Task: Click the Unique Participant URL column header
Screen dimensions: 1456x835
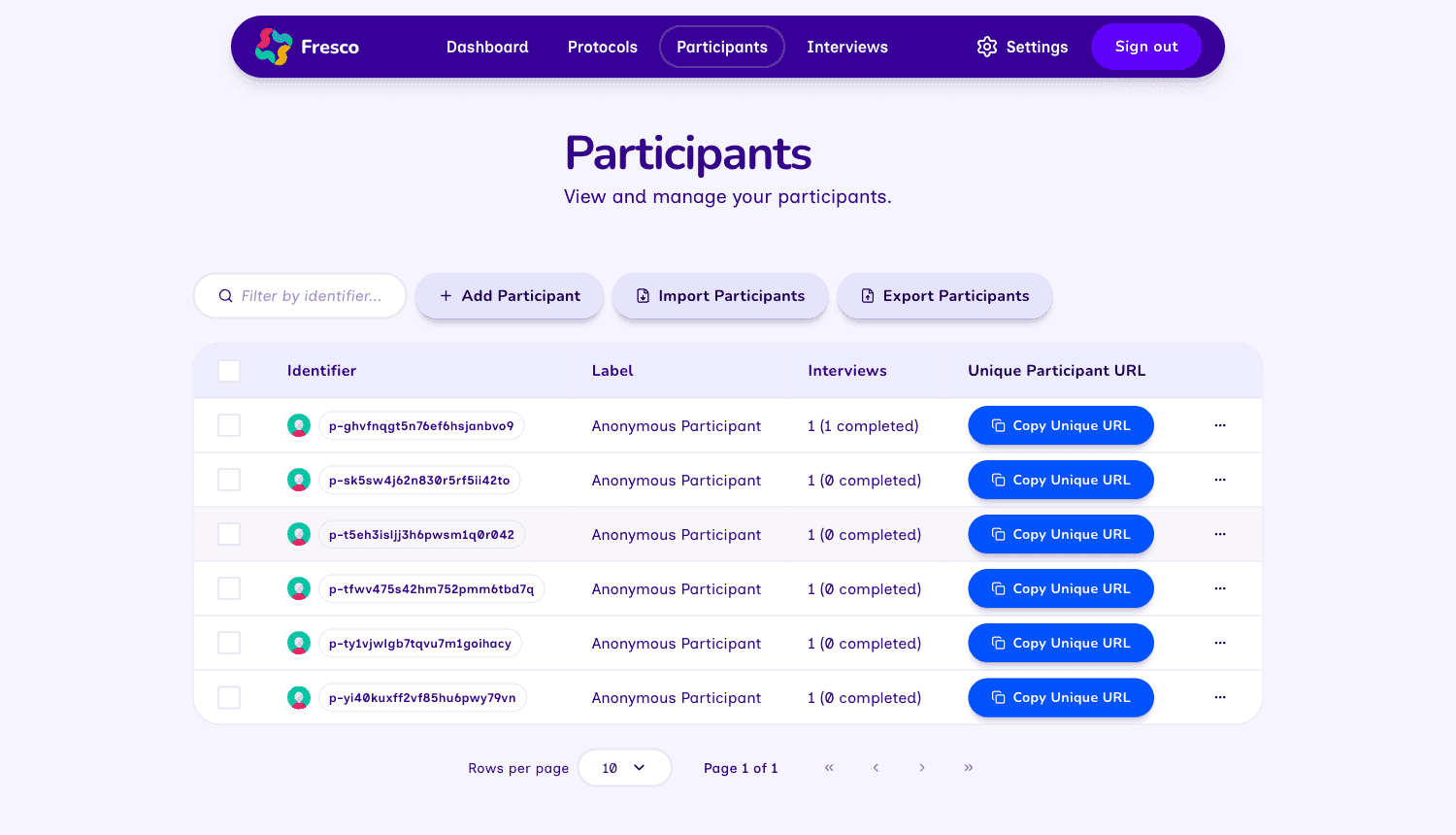Action: click(x=1056, y=371)
